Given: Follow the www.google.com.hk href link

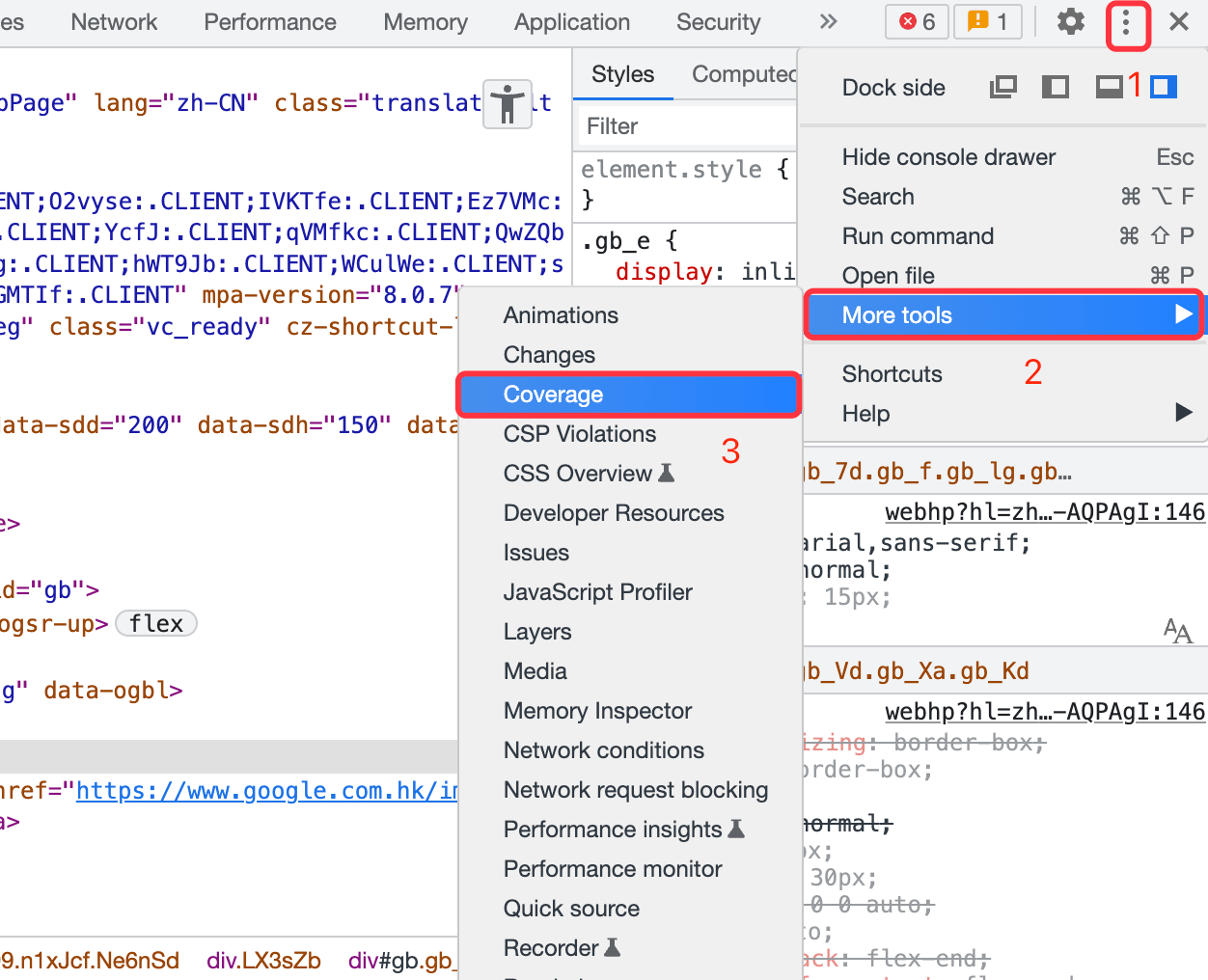Looking at the screenshot, I should click(x=267, y=791).
